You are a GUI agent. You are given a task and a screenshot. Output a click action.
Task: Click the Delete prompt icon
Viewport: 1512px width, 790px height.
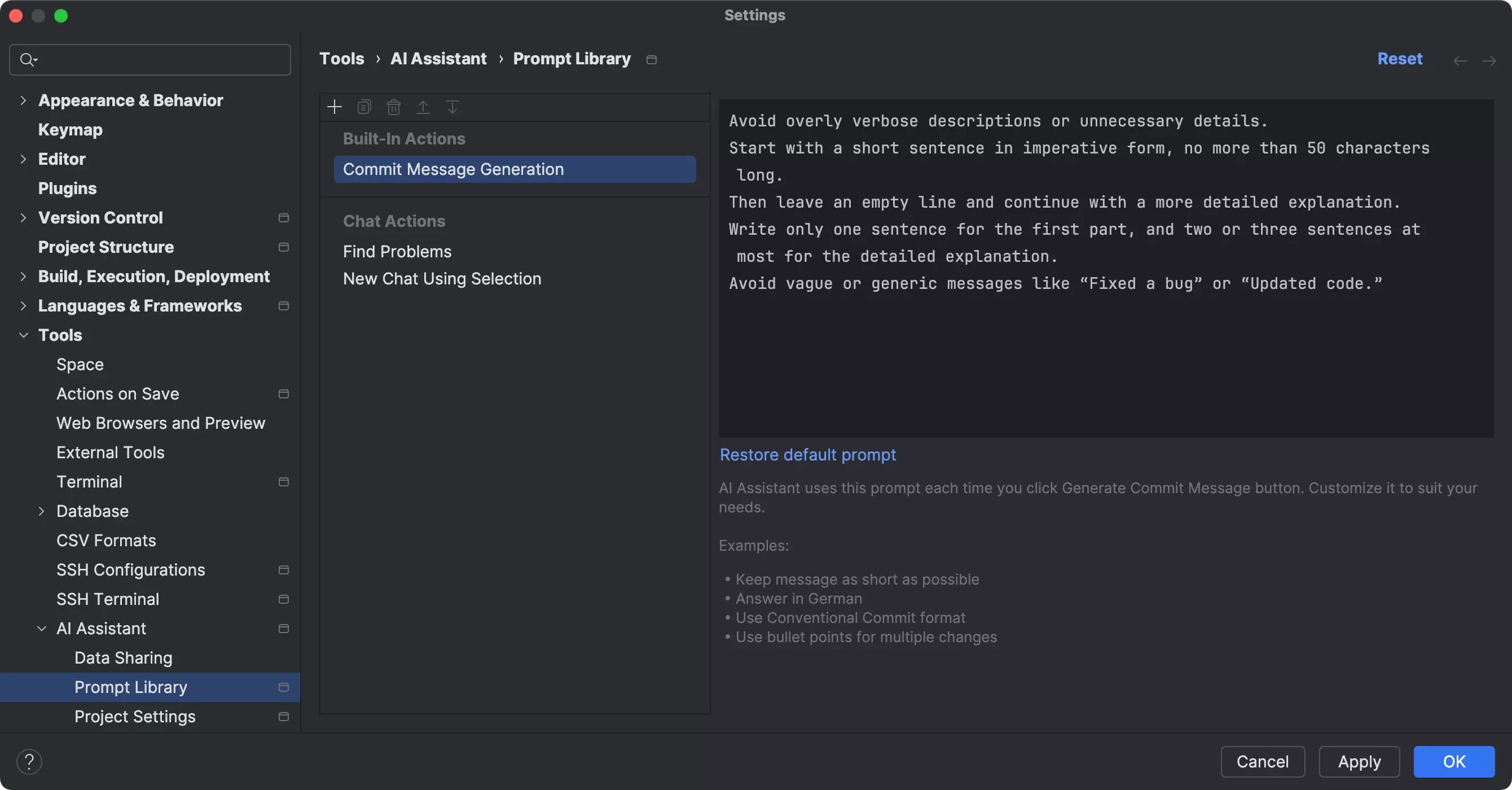(393, 106)
